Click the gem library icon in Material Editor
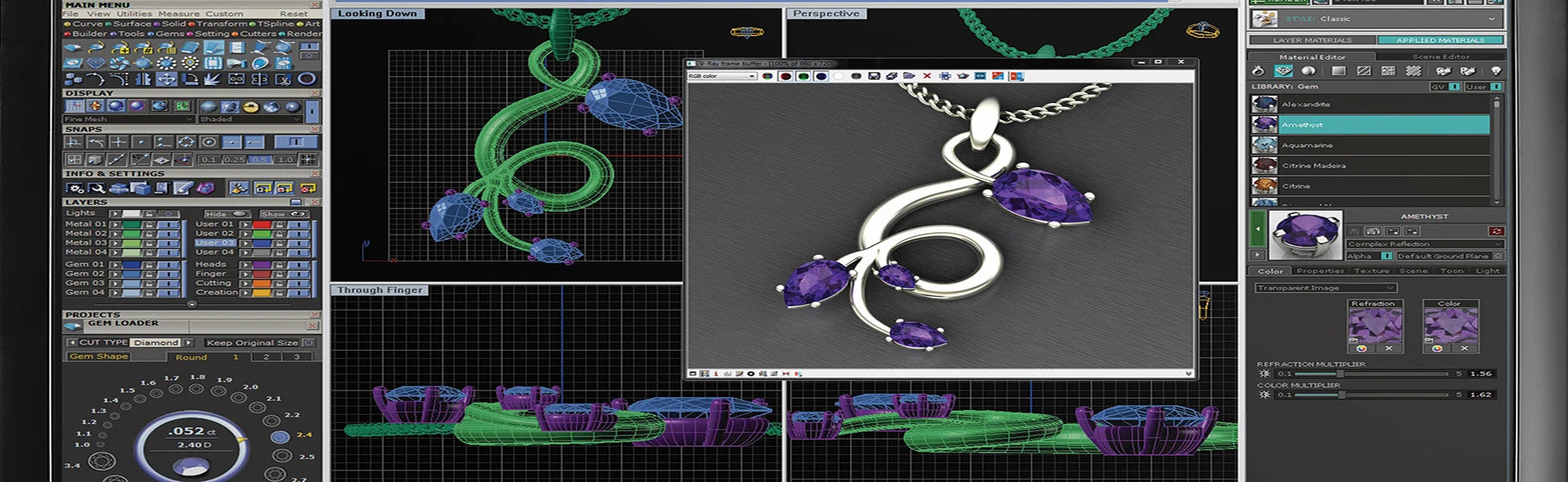Viewport: 1568px width, 482px height. (x=1283, y=71)
